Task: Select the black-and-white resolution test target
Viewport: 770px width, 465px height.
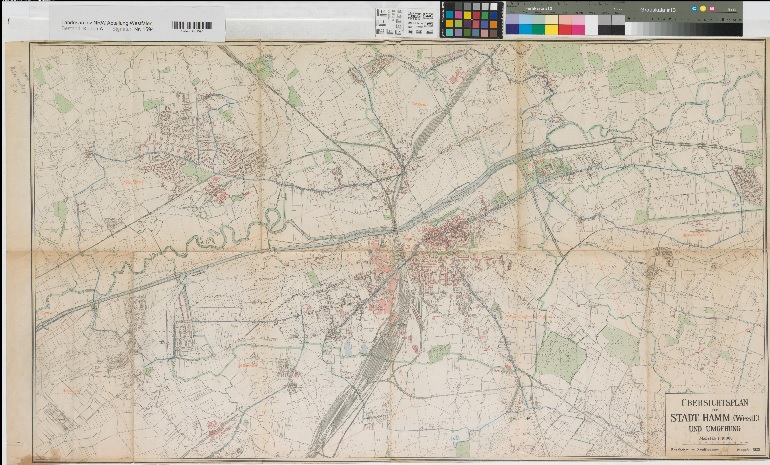Action: [405, 21]
